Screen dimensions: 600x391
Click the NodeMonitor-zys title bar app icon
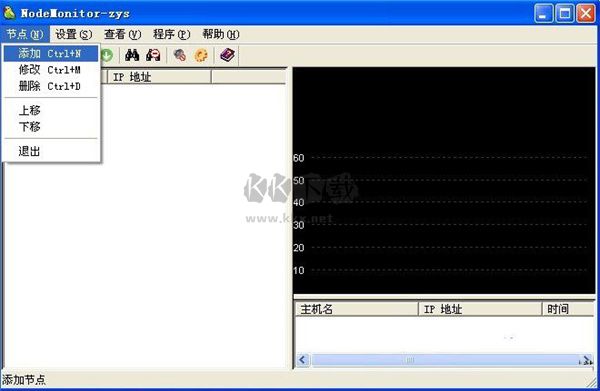9,13
